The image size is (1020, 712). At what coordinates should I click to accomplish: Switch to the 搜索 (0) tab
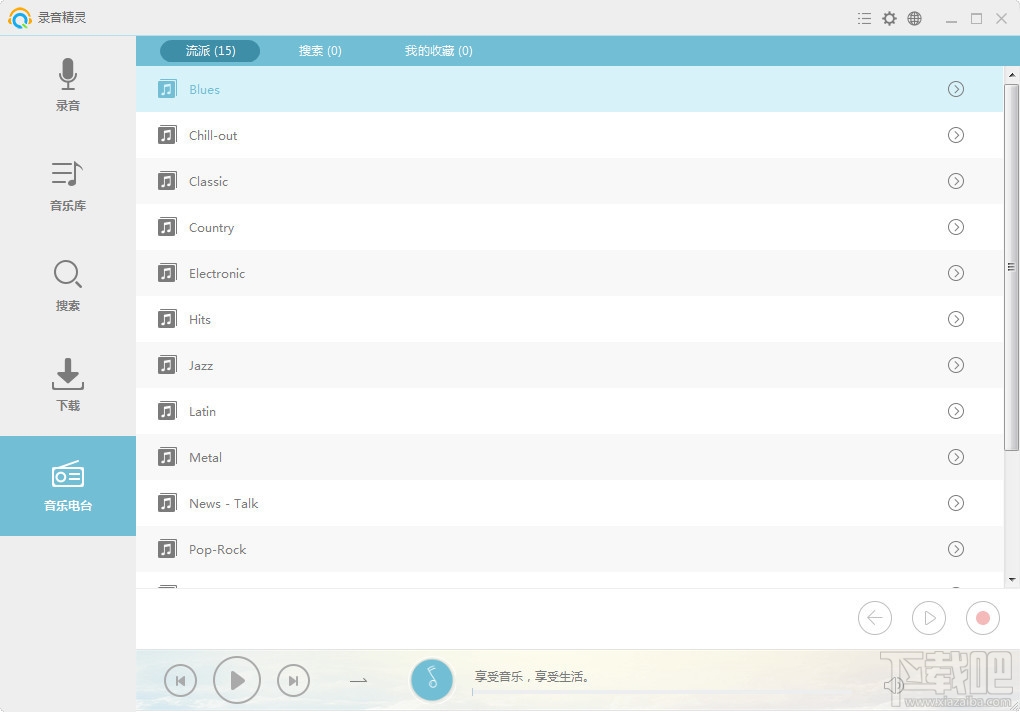click(x=319, y=50)
